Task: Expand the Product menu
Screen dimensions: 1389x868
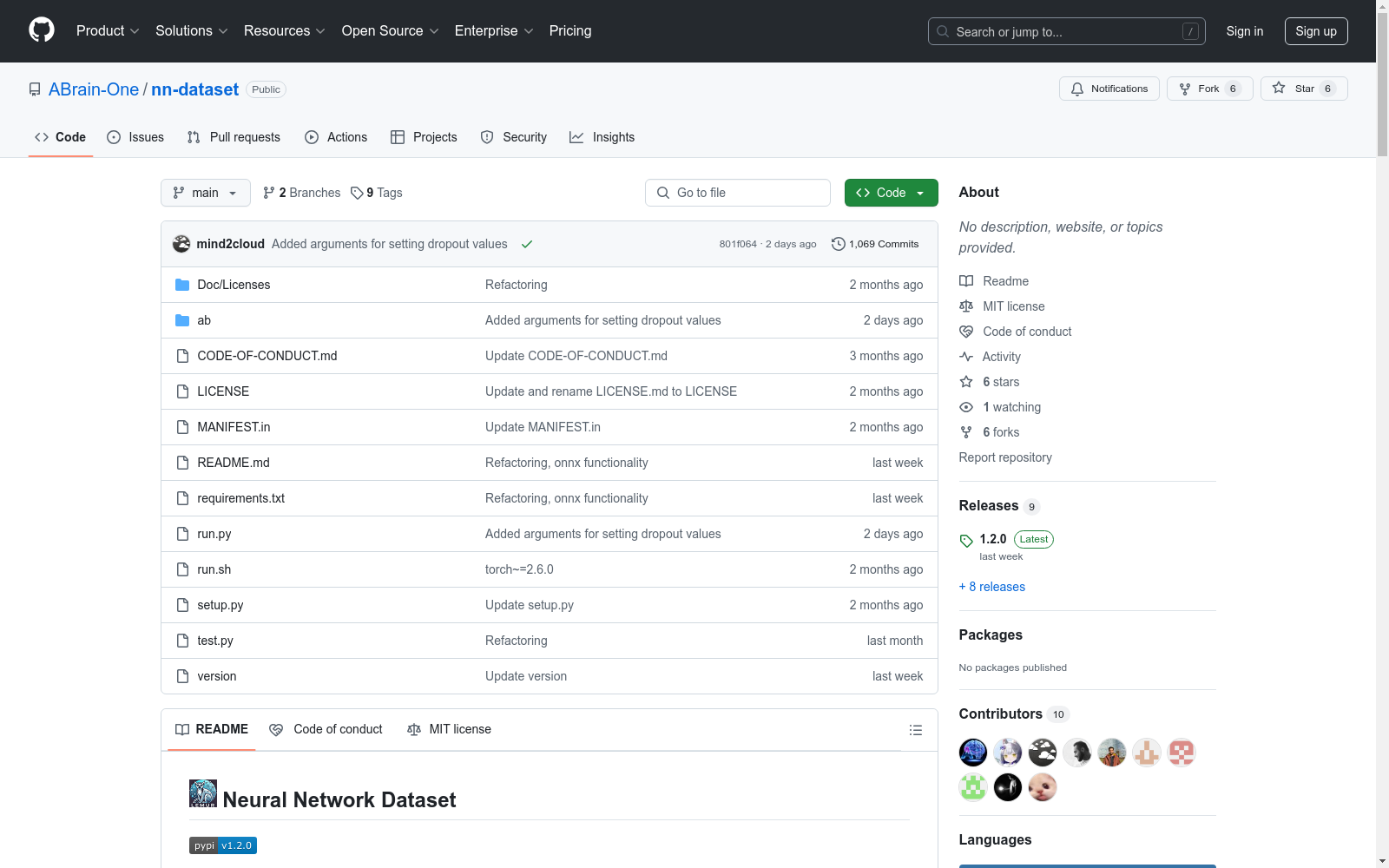Action: point(108,30)
